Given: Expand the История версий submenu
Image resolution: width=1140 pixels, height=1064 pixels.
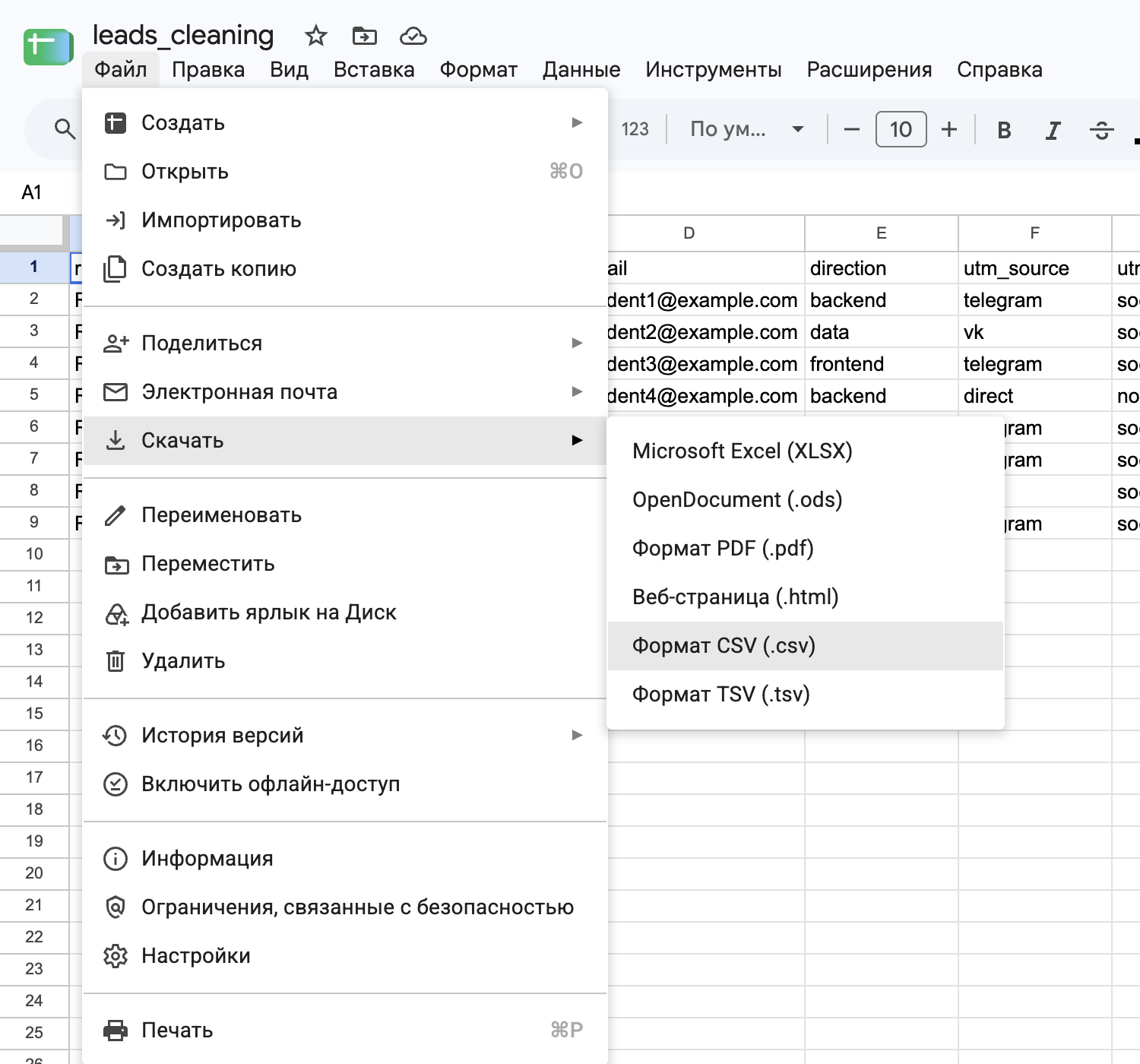Looking at the screenshot, I should pos(344,736).
